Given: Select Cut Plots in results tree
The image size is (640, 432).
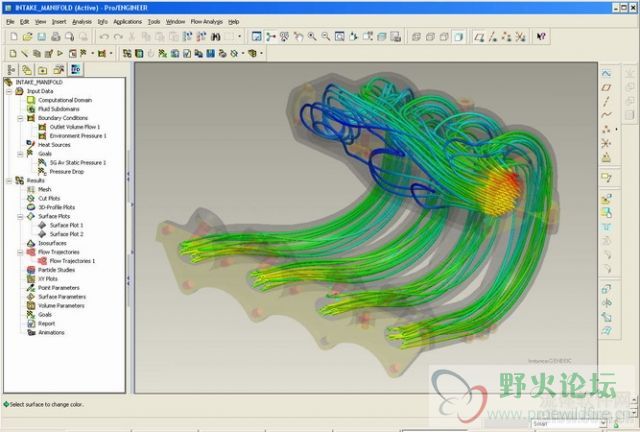Looking at the screenshot, I should [48, 198].
